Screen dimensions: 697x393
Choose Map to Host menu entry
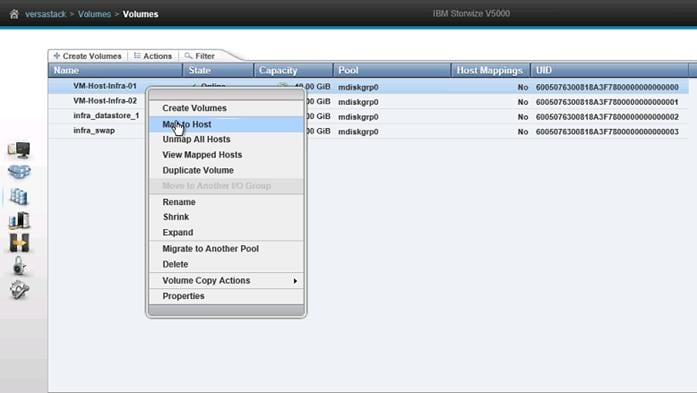tap(226, 124)
